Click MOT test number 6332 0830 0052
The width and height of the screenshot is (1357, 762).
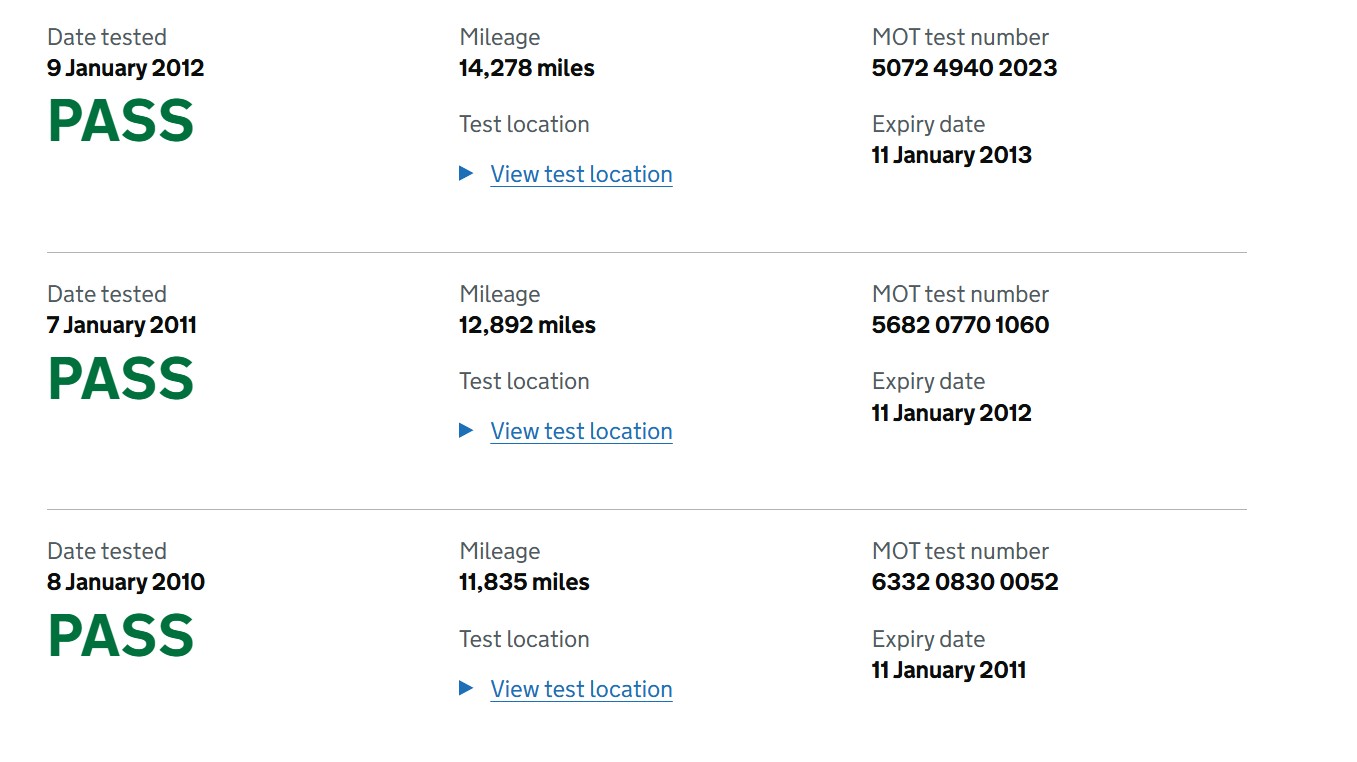pyautogui.click(x=965, y=582)
